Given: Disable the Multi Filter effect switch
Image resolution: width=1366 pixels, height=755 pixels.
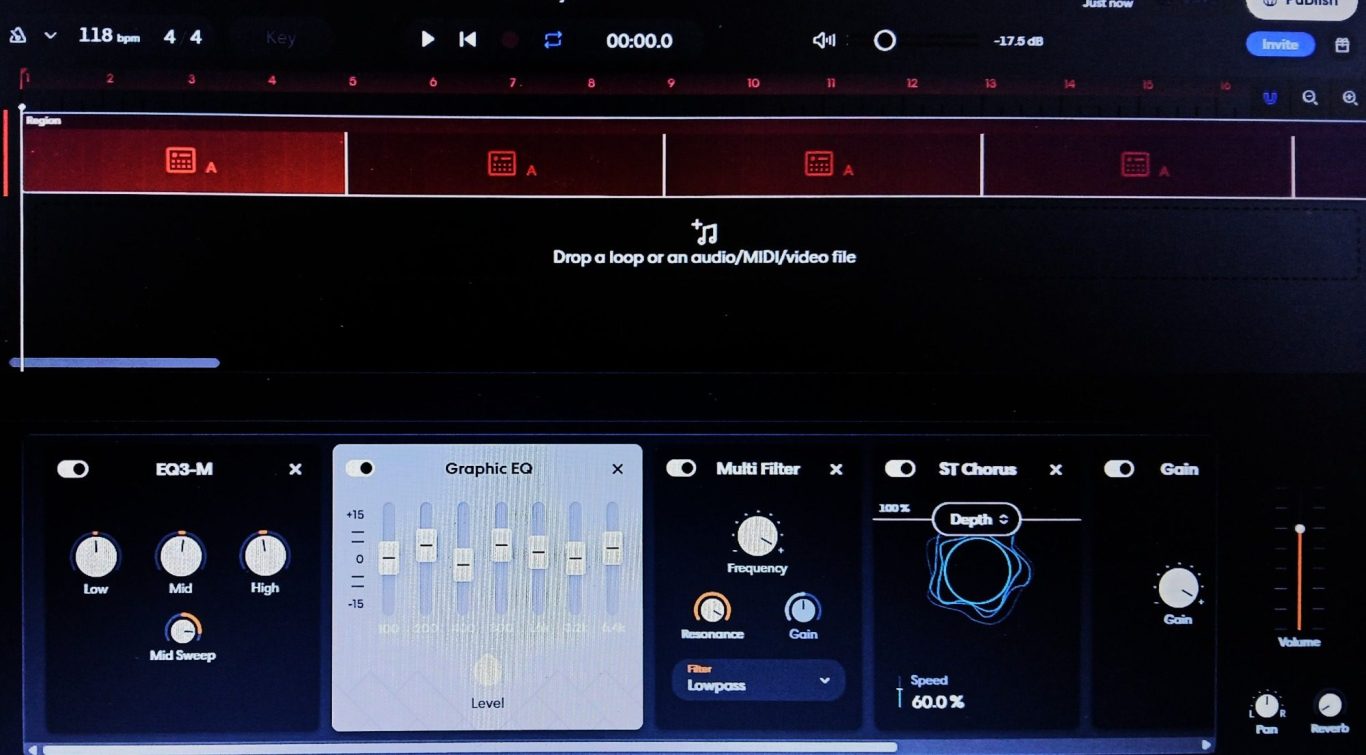Looking at the screenshot, I should (681, 469).
